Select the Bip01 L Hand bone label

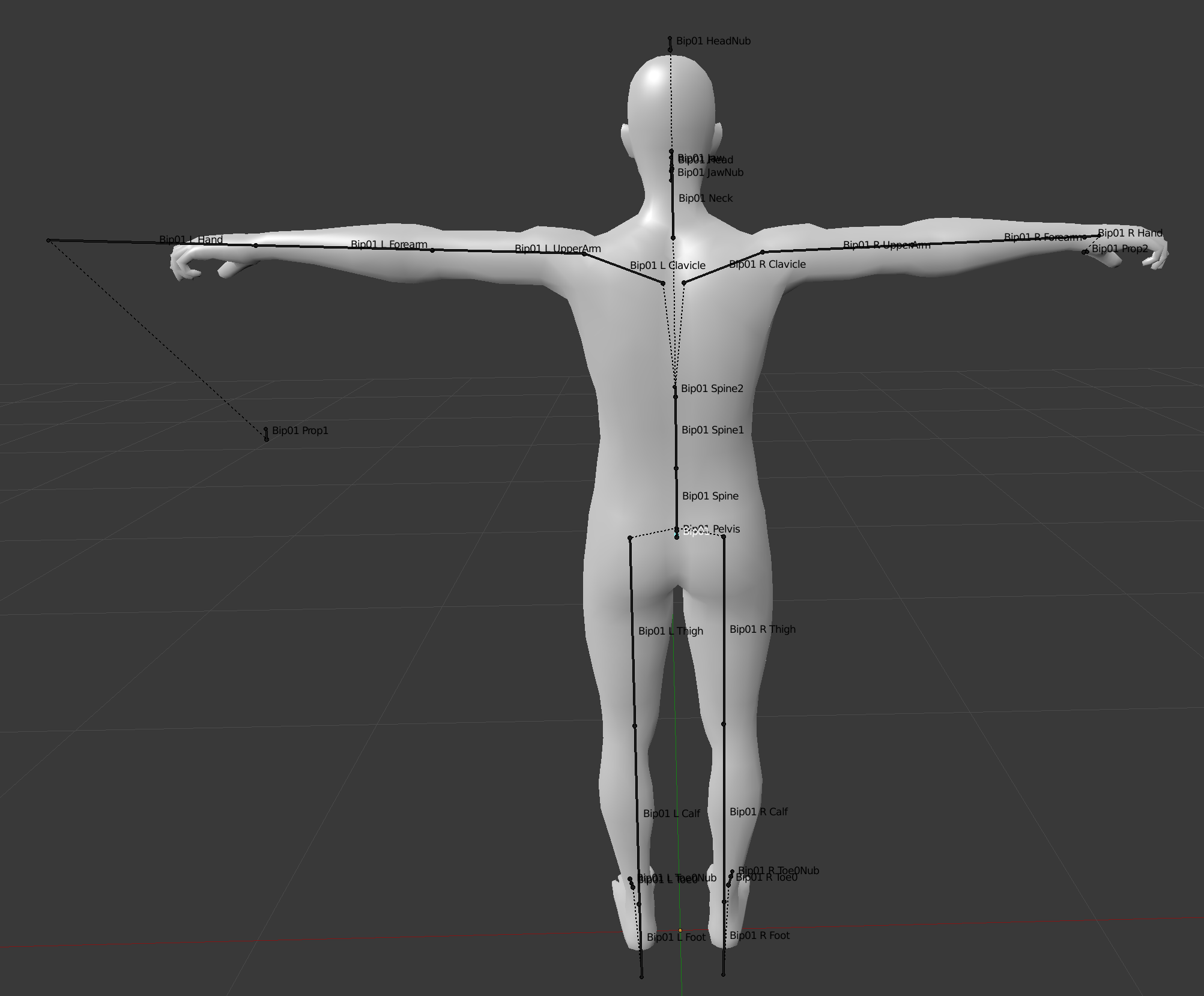[191, 240]
